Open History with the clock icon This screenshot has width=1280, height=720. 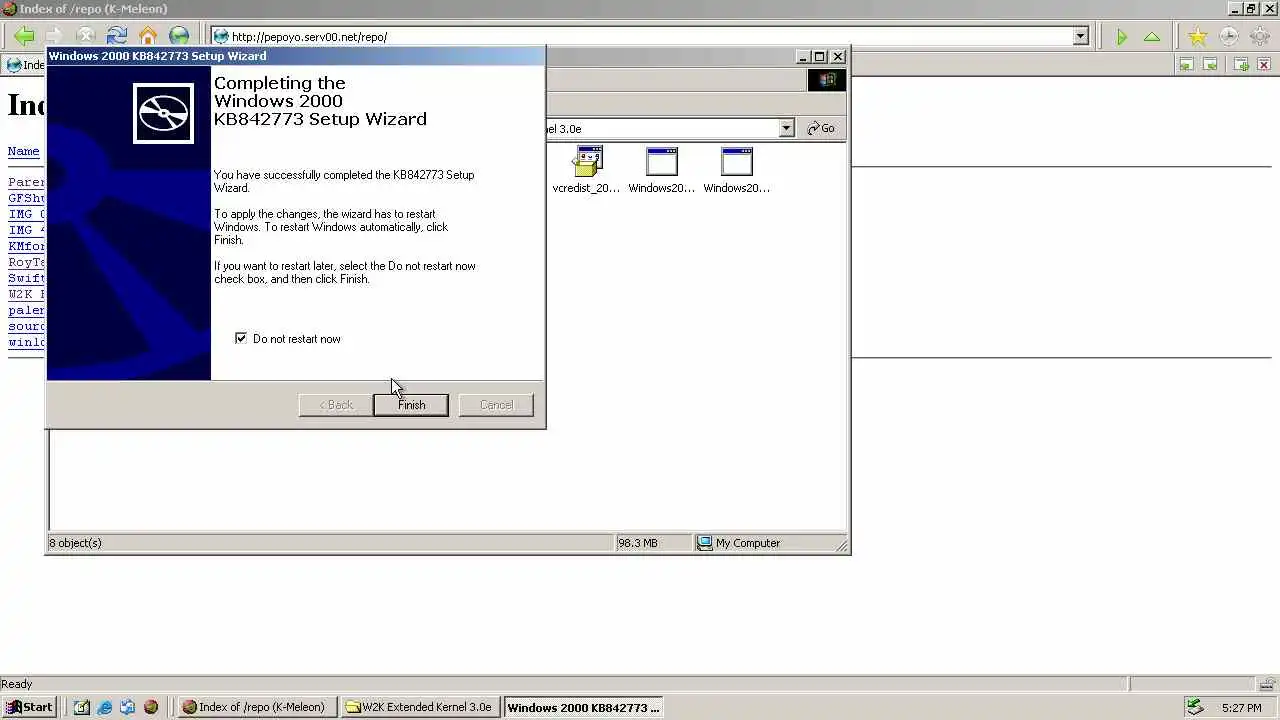pyautogui.click(x=1228, y=37)
